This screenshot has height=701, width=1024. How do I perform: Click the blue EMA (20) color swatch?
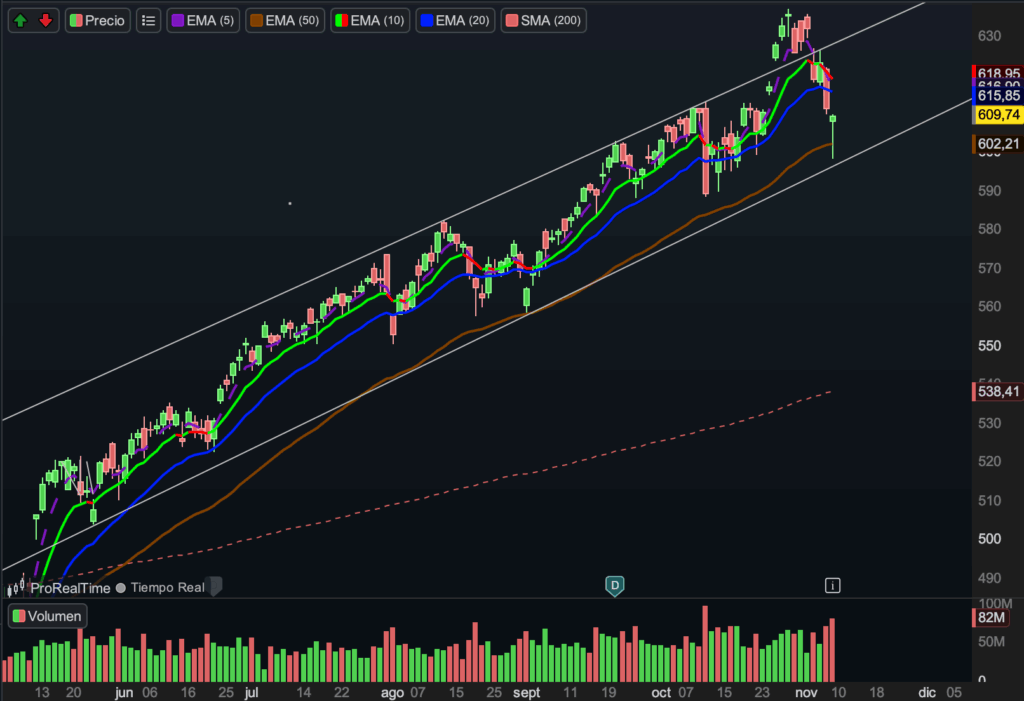(x=425, y=20)
